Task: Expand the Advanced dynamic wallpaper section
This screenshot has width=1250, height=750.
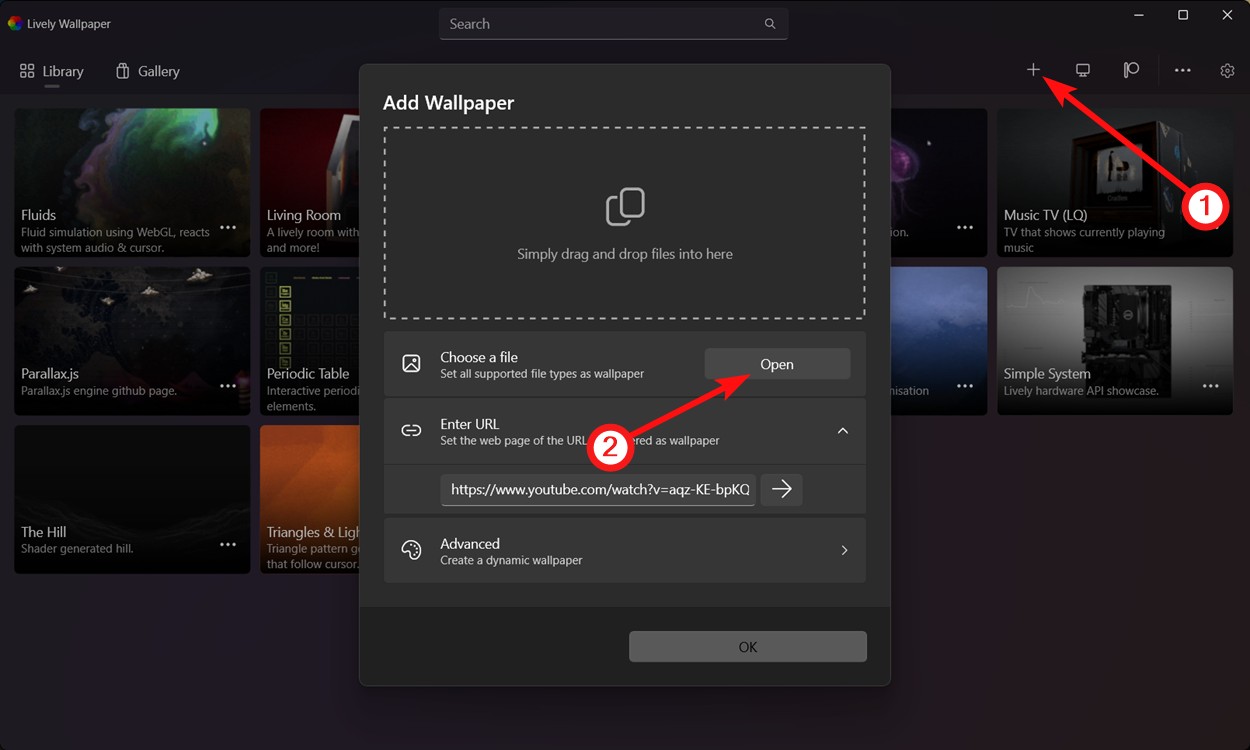Action: 843,550
